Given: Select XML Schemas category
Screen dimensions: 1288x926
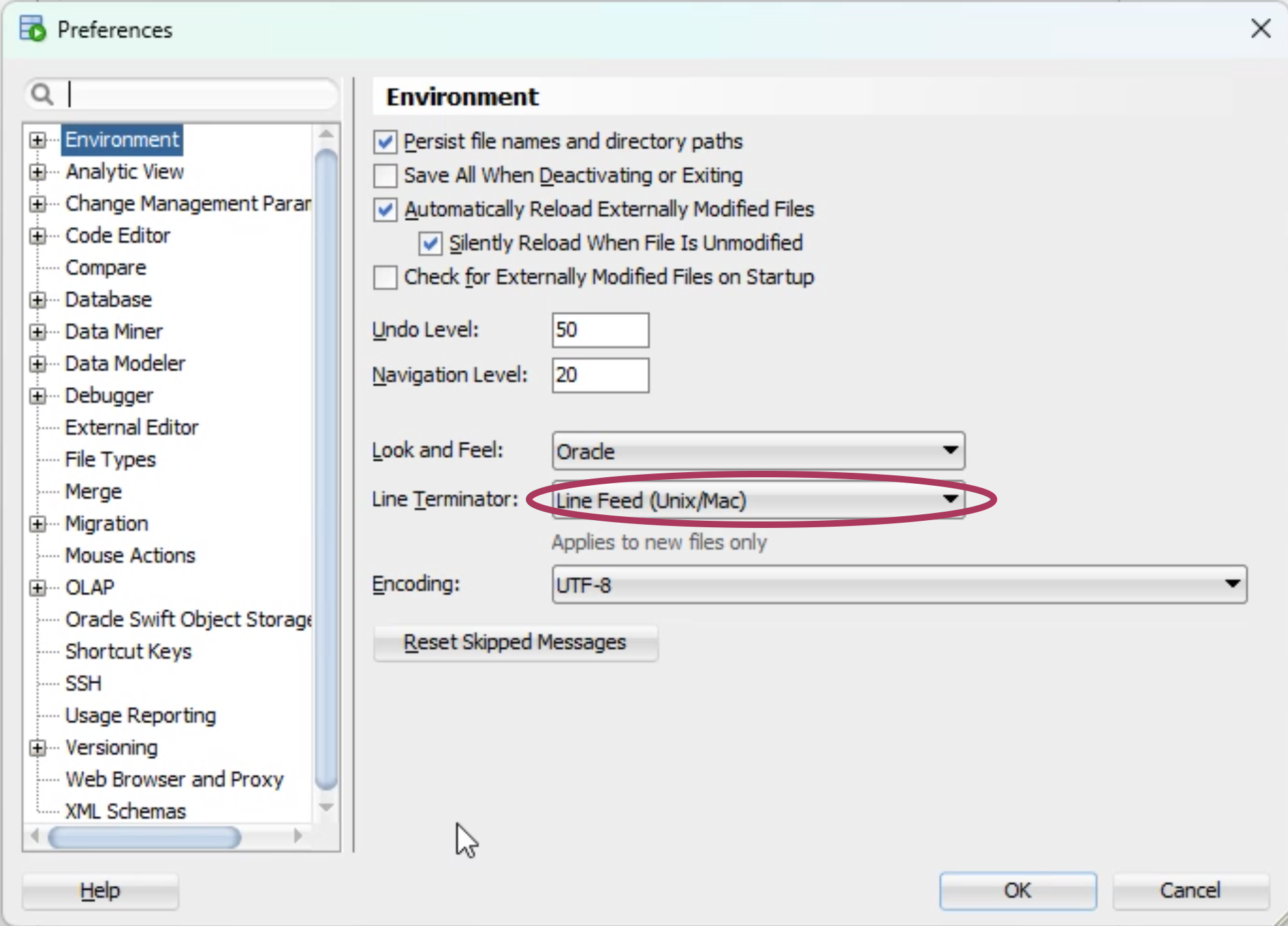Looking at the screenshot, I should tap(126, 812).
